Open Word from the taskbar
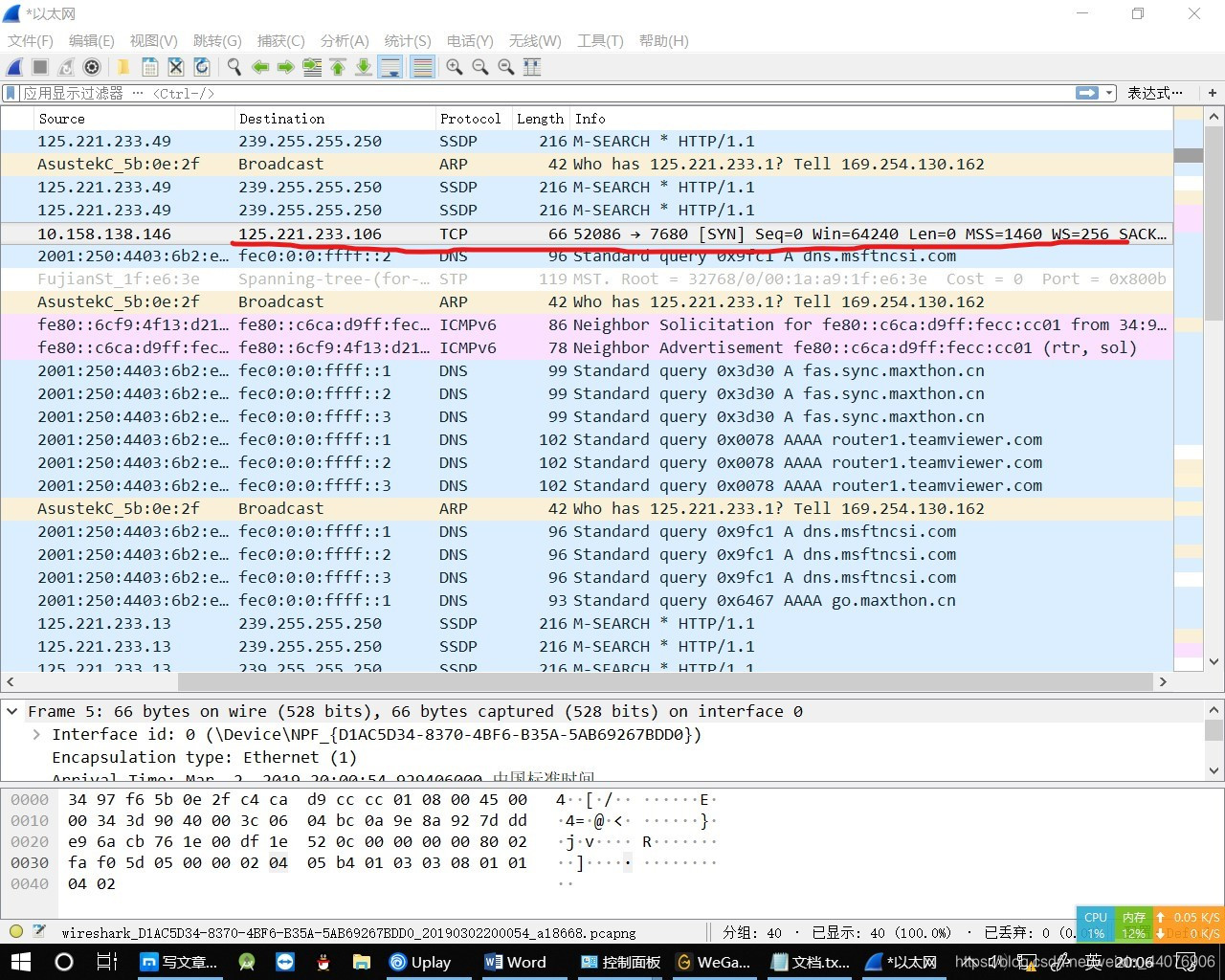 516,962
